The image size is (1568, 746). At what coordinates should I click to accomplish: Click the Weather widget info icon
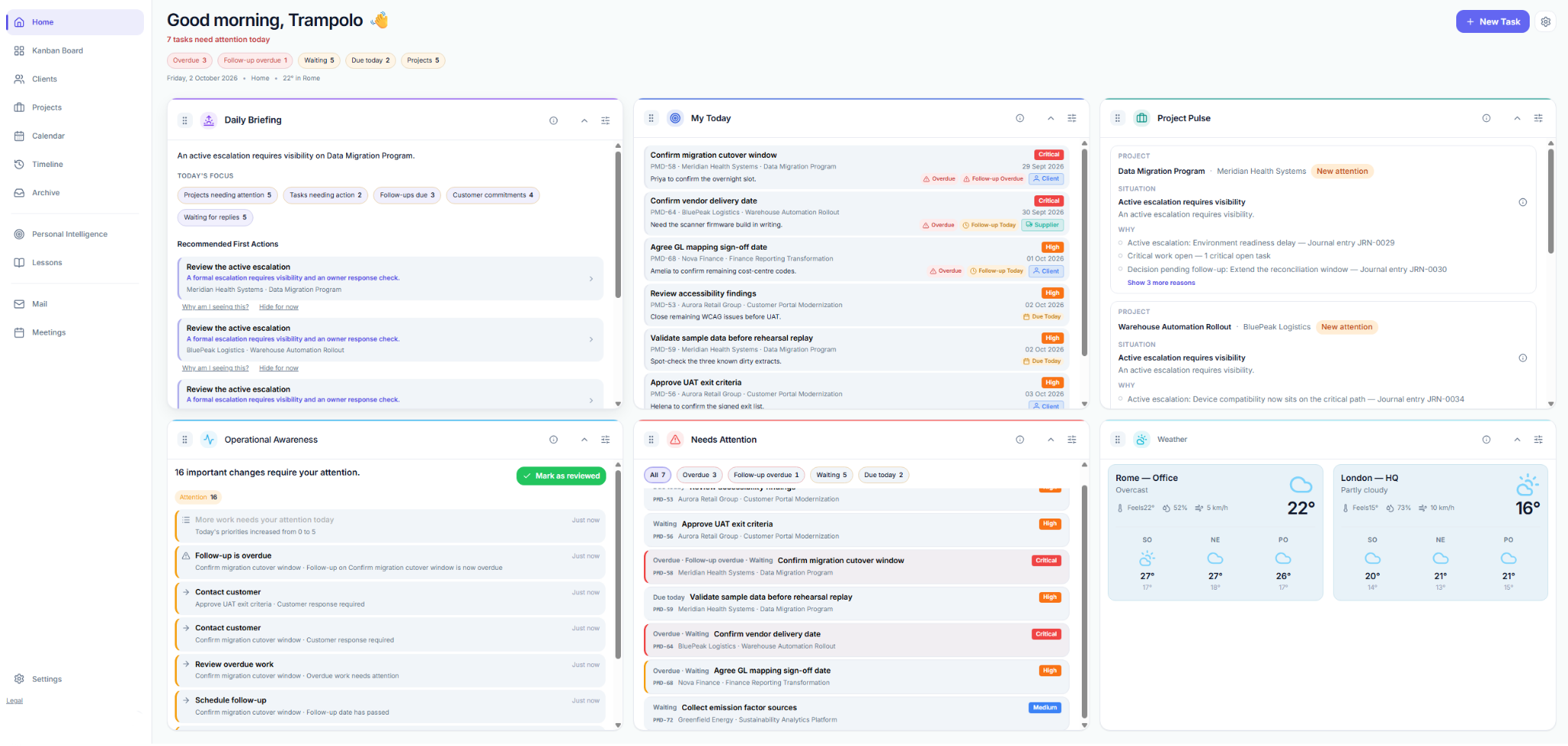pos(1486,440)
